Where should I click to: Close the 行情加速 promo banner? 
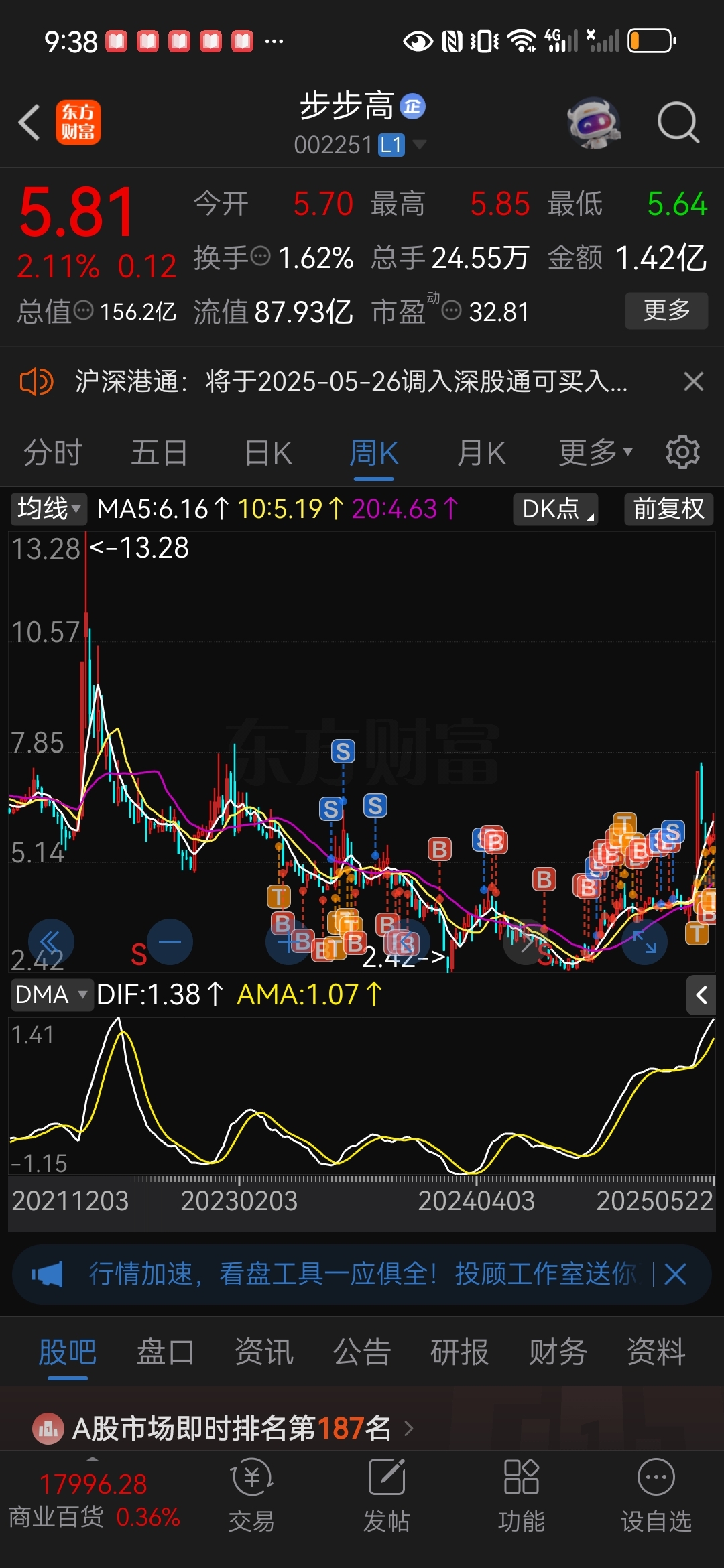[x=675, y=1274]
